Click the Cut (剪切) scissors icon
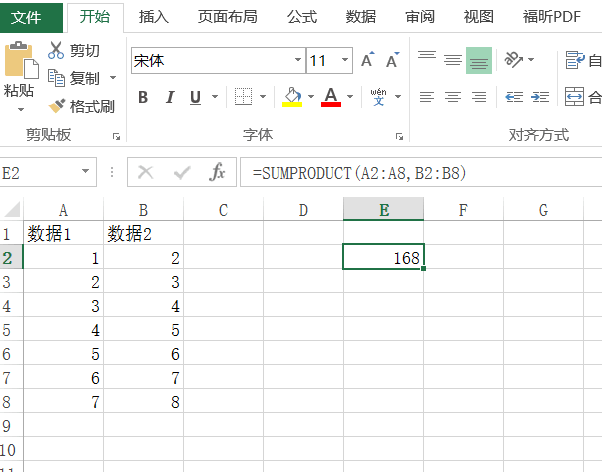The height and width of the screenshot is (472, 602). coord(56,51)
